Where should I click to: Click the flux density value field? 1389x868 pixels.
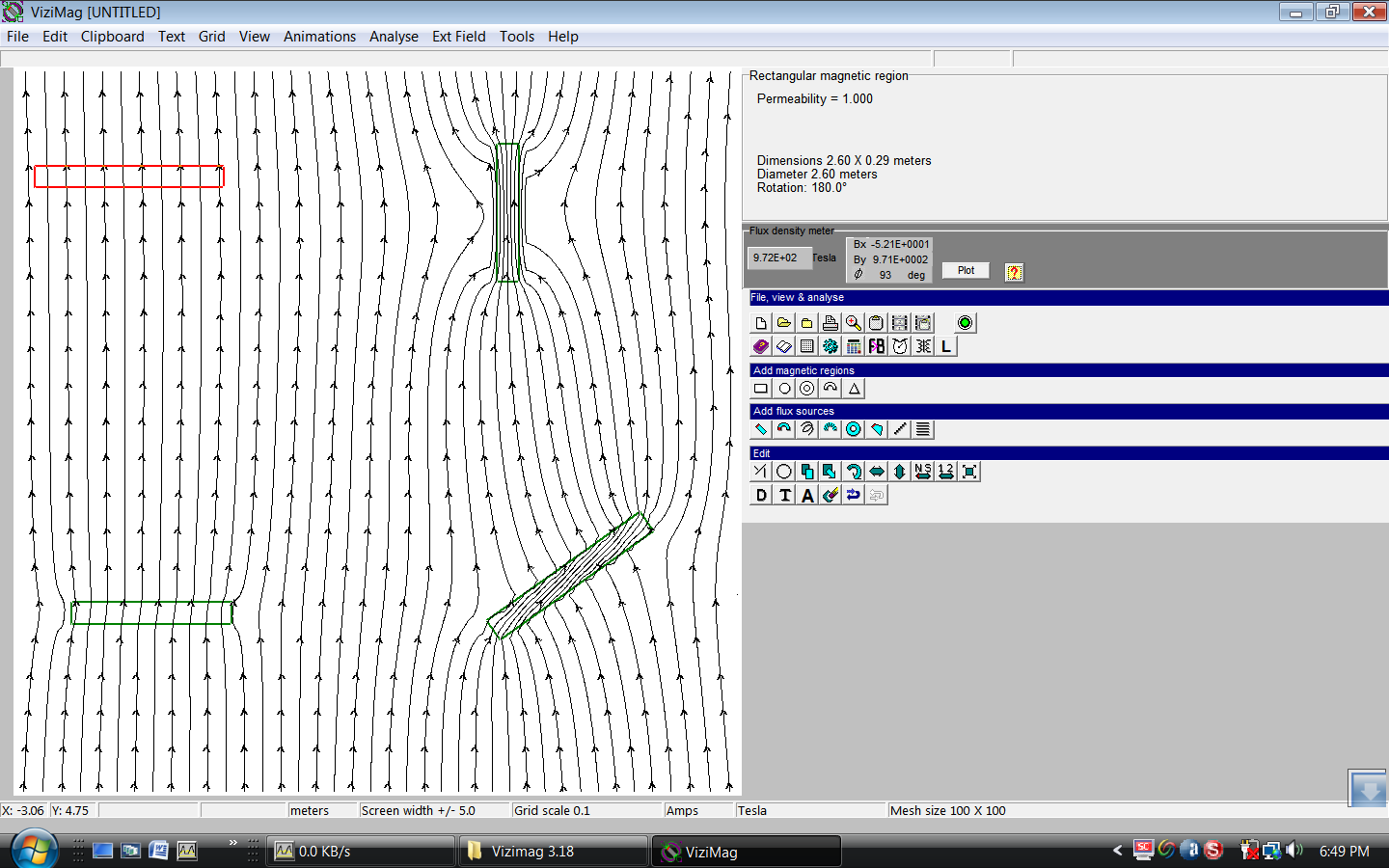[777, 258]
